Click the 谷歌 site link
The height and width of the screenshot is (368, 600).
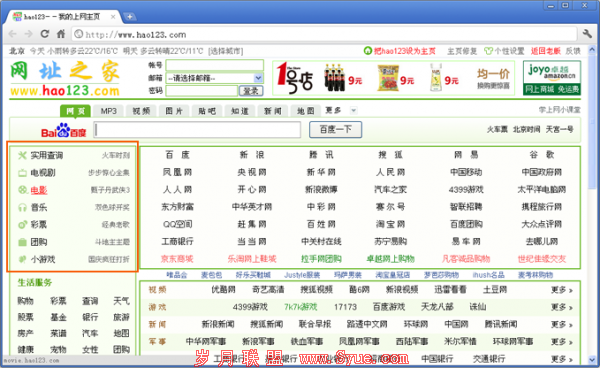point(542,155)
